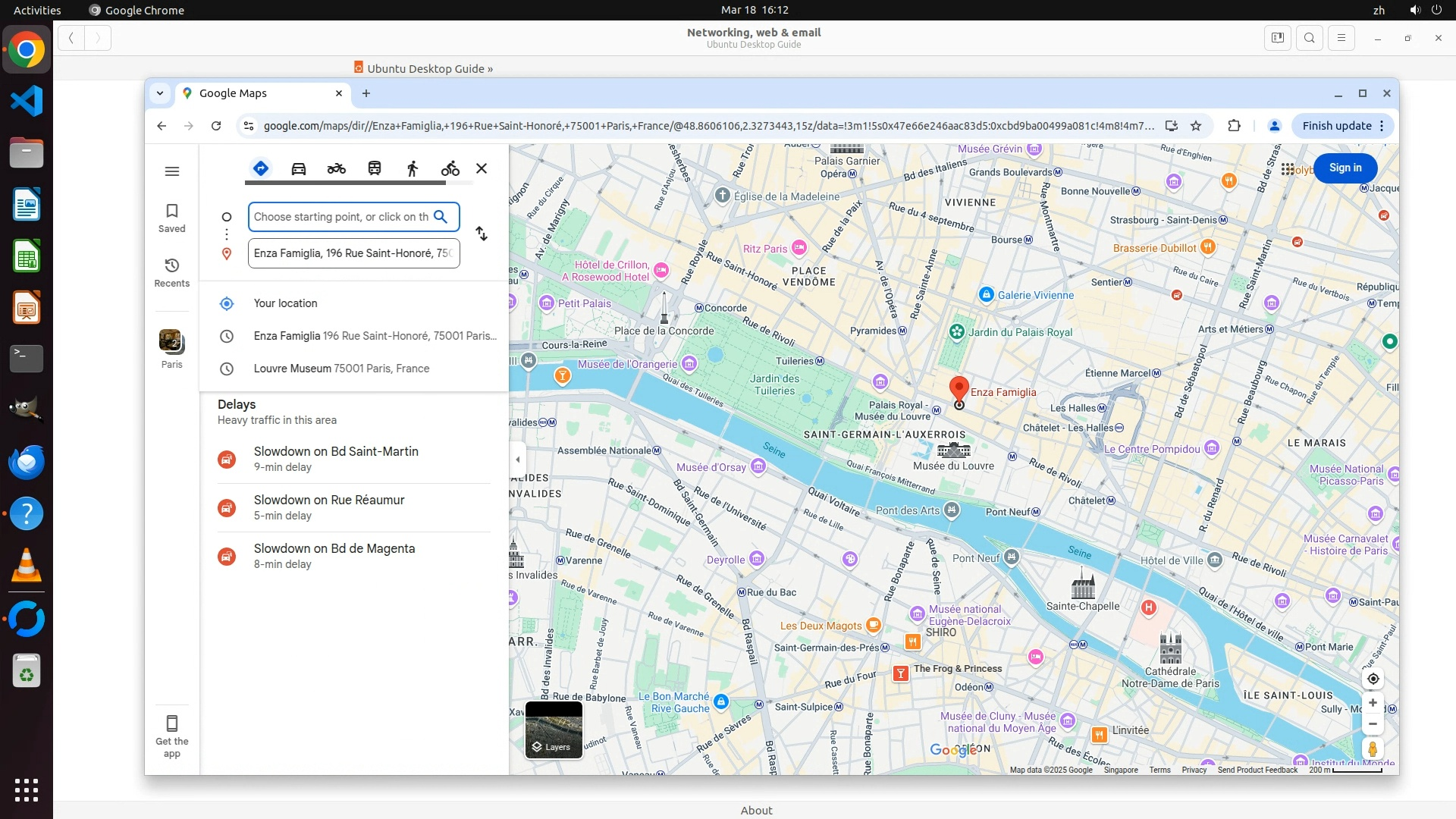Select Best travel modes option
The height and width of the screenshot is (819, 1456).
coord(261,168)
